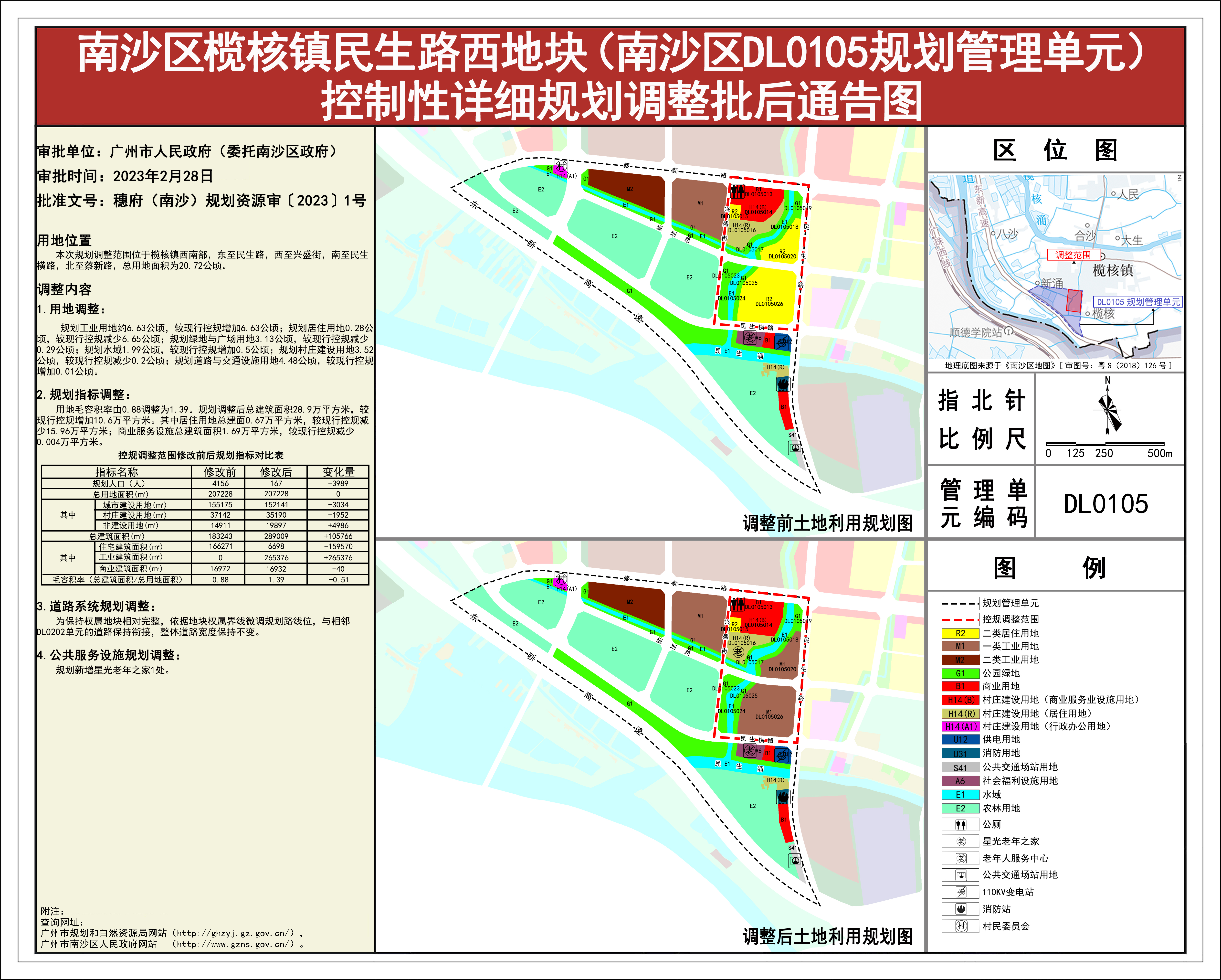The width and height of the screenshot is (1221, 980).
Task: Click the red dashed 控规调整范围 line sample
Action: pyautogui.click(x=960, y=620)
